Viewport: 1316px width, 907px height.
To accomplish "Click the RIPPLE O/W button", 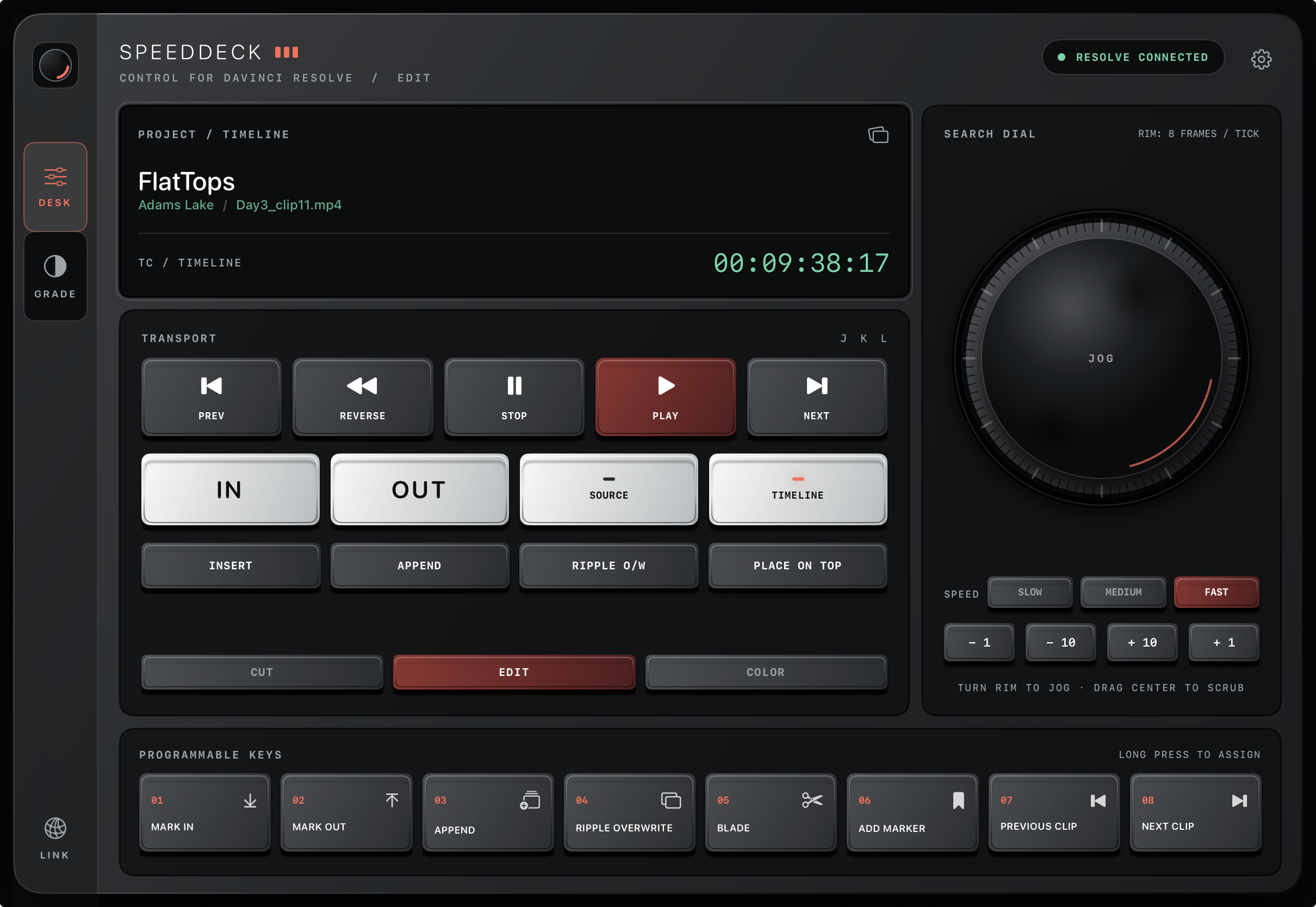I will 609,566.
